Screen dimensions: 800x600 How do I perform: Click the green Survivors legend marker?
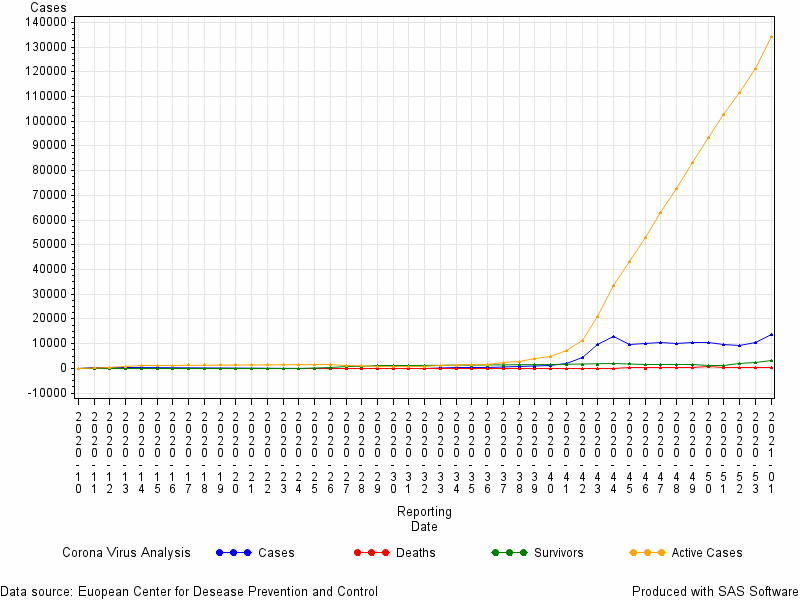tap(509, 553)
